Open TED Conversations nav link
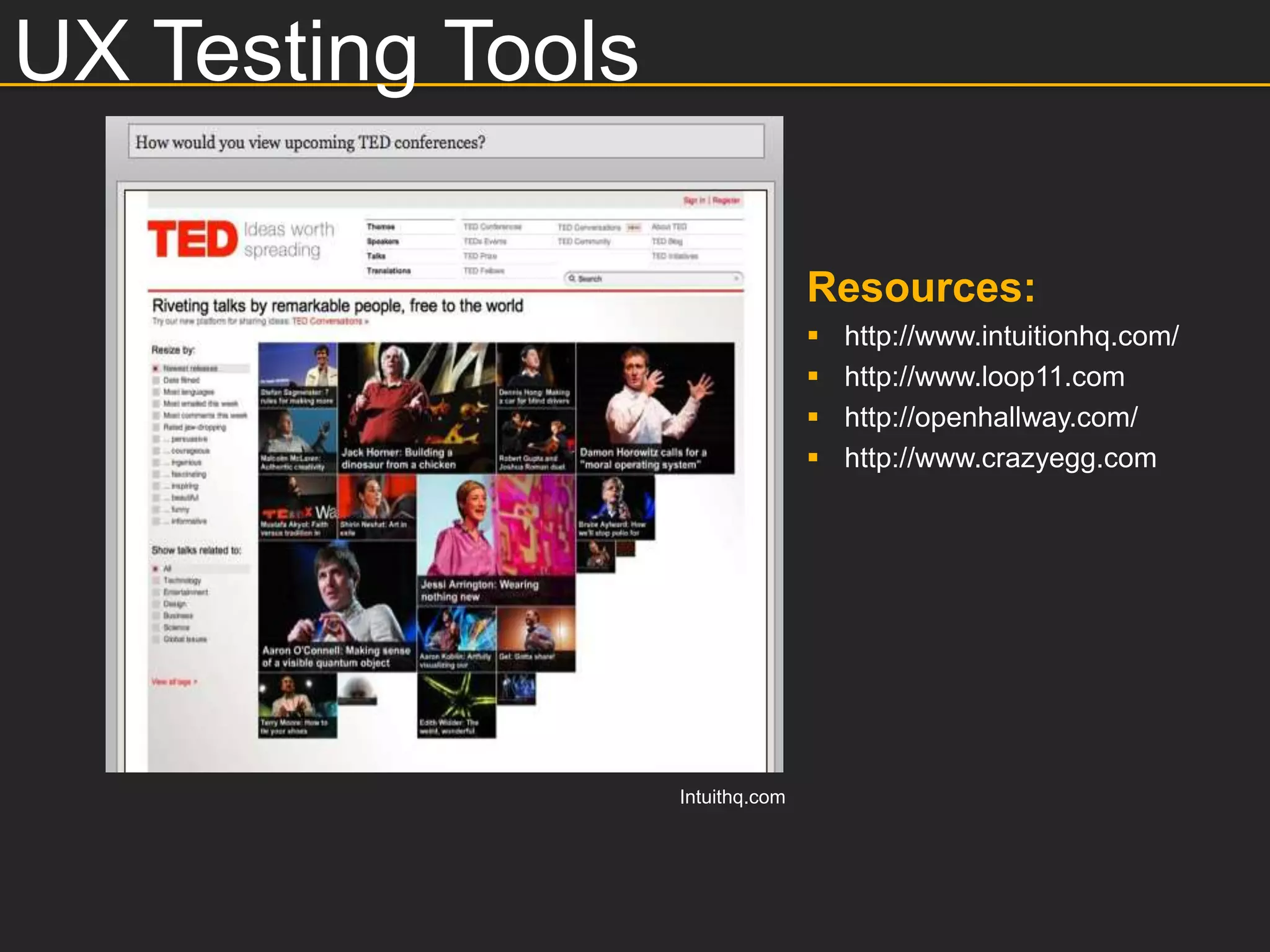 [x=589, y=227]
